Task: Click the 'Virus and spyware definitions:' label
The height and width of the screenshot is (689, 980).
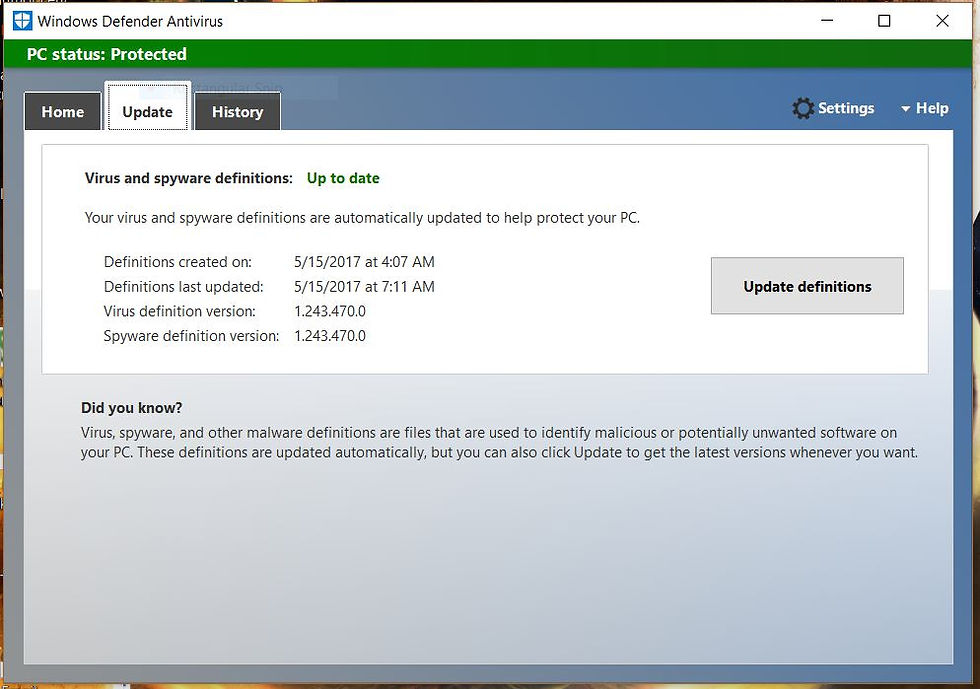Action: [189, 178]
